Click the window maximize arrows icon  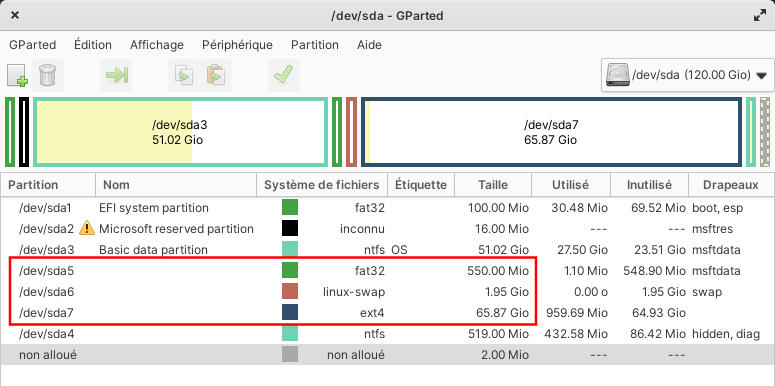coord(760,15)
